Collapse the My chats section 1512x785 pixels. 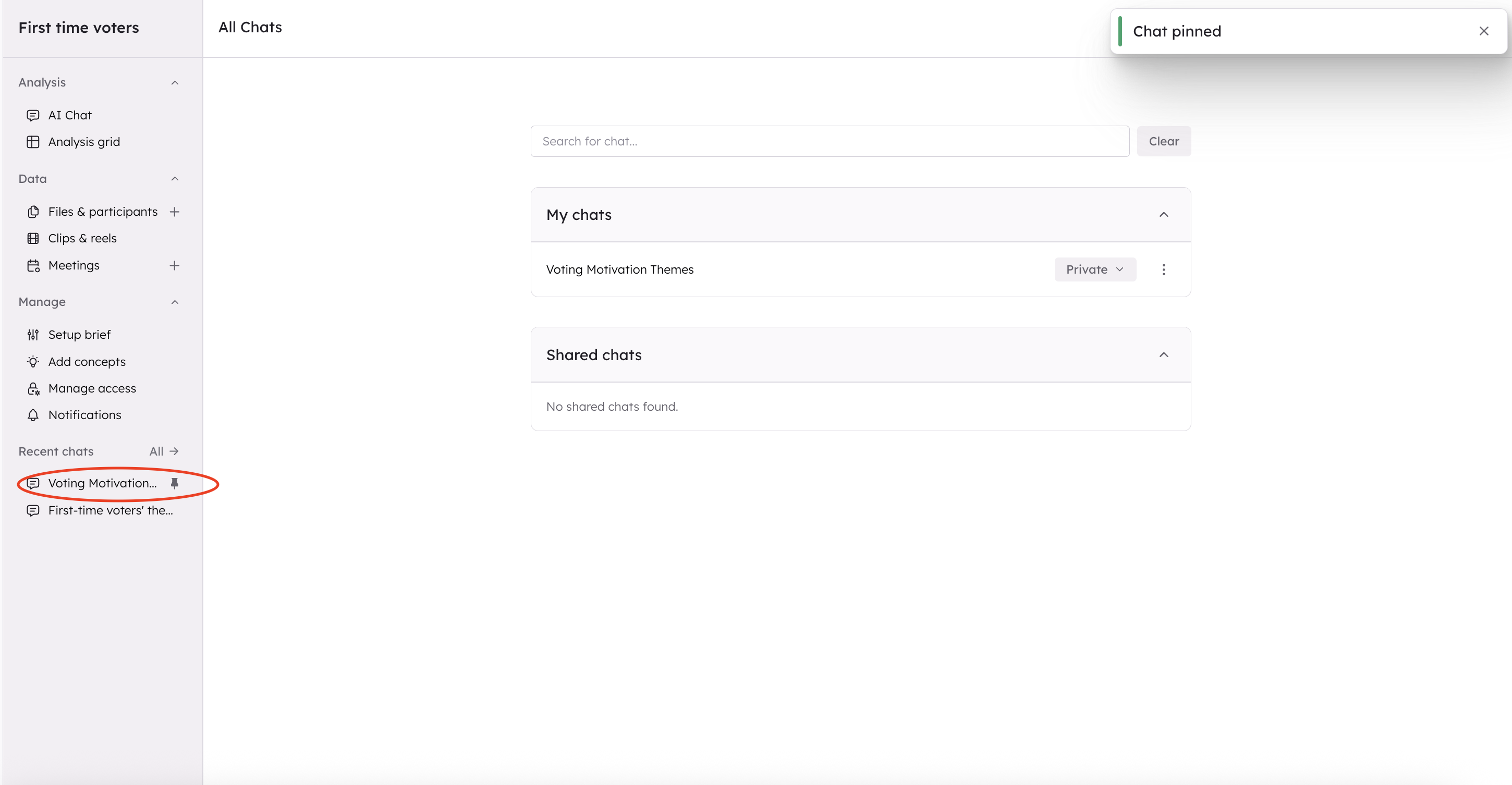[x=1163, y=215]
